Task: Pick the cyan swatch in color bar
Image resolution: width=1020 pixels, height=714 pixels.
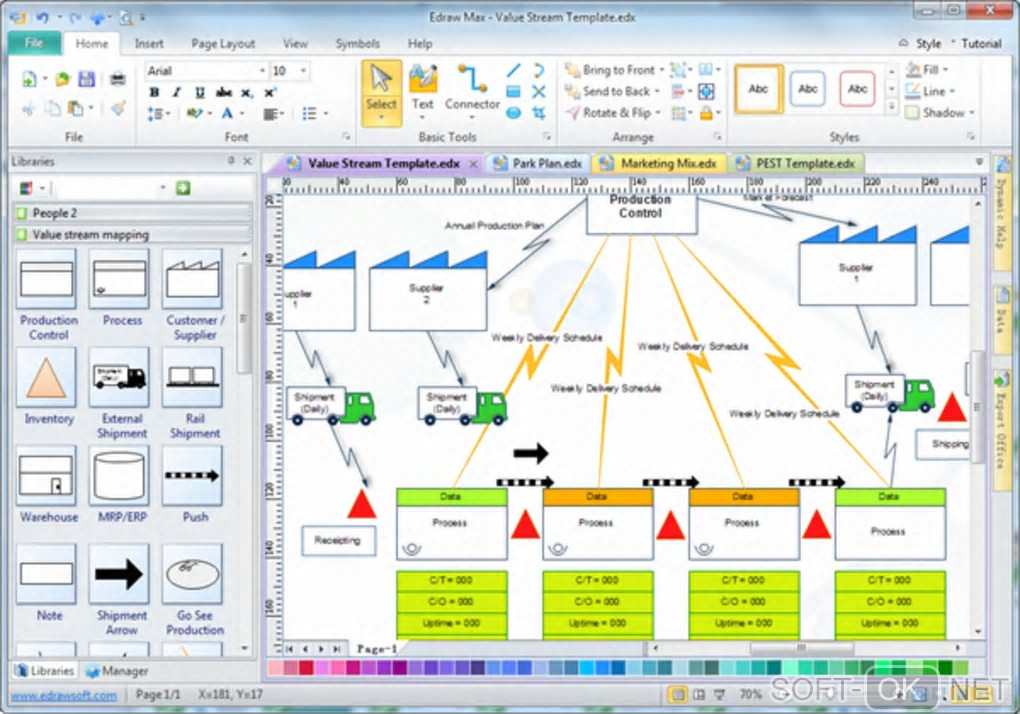Action: (x=587, y=667)
